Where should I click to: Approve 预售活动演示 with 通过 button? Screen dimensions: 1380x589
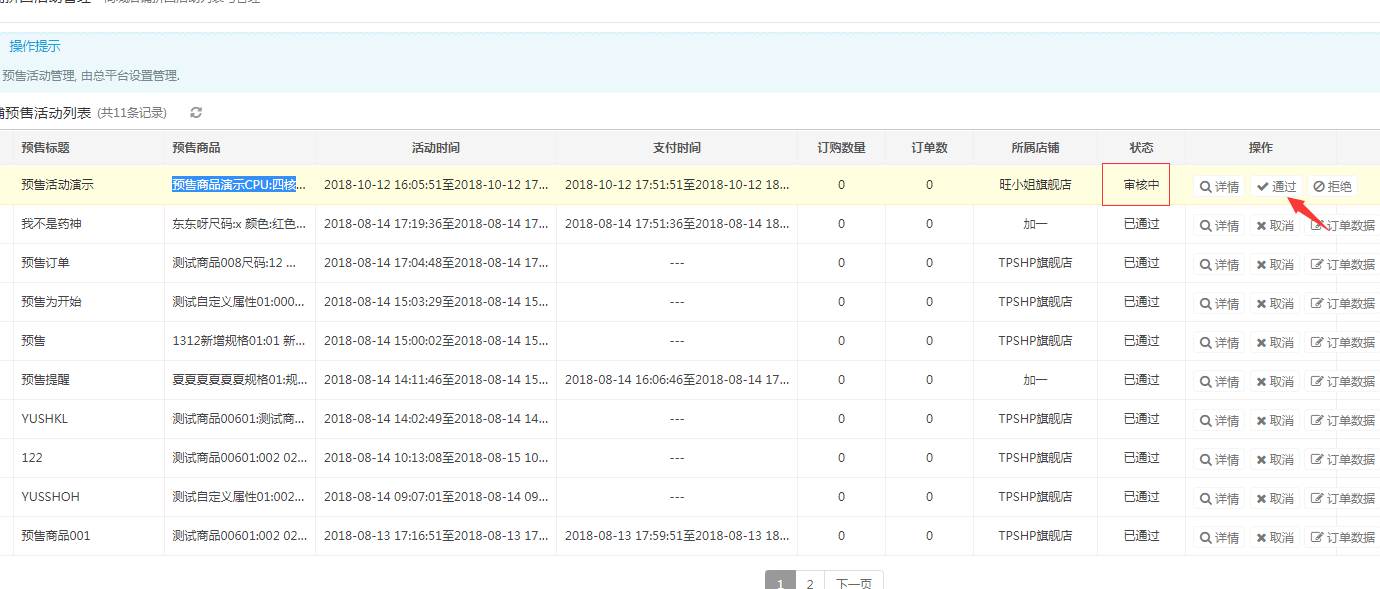(1276, 187)
